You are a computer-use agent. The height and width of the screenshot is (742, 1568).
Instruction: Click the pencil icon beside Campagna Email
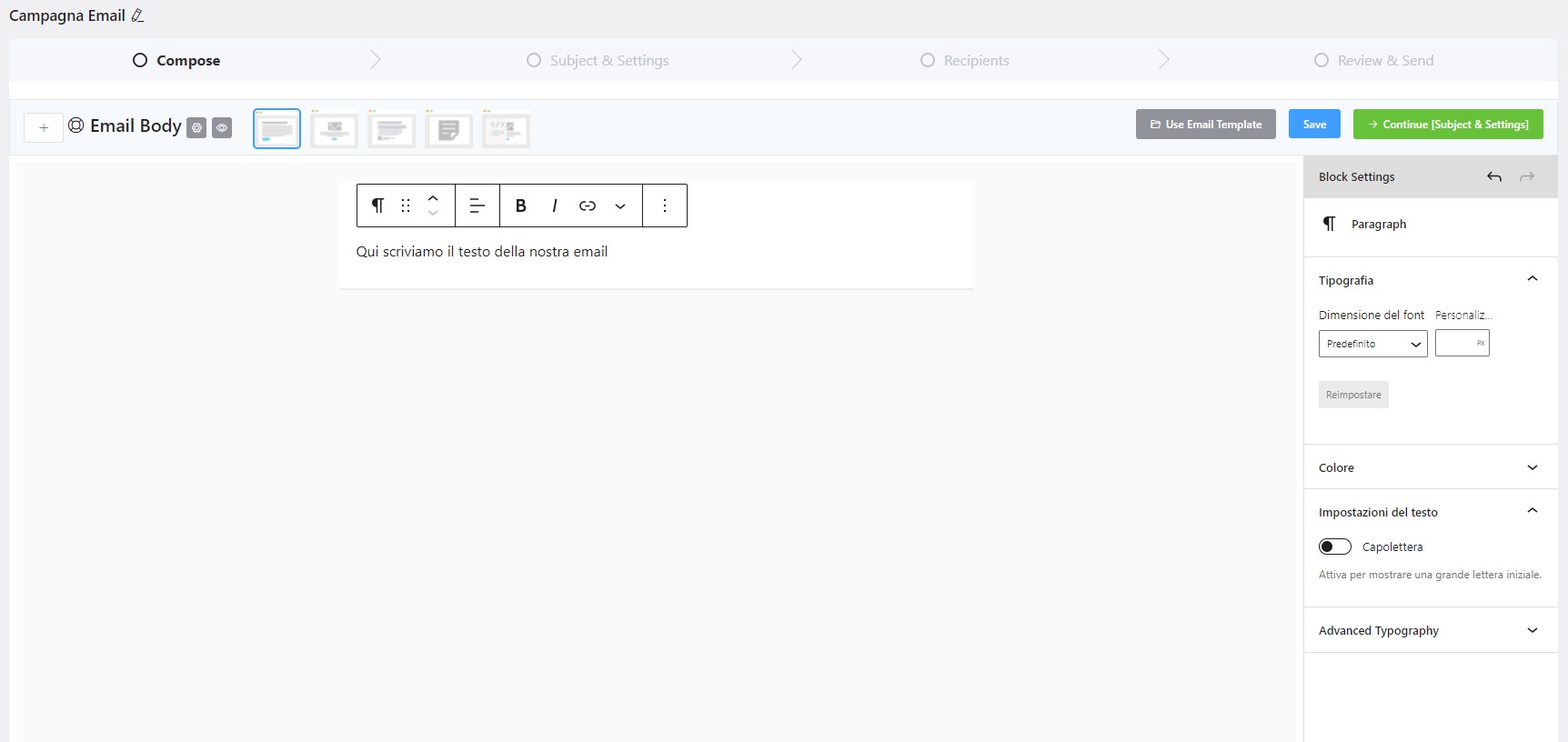pos(138,15)
